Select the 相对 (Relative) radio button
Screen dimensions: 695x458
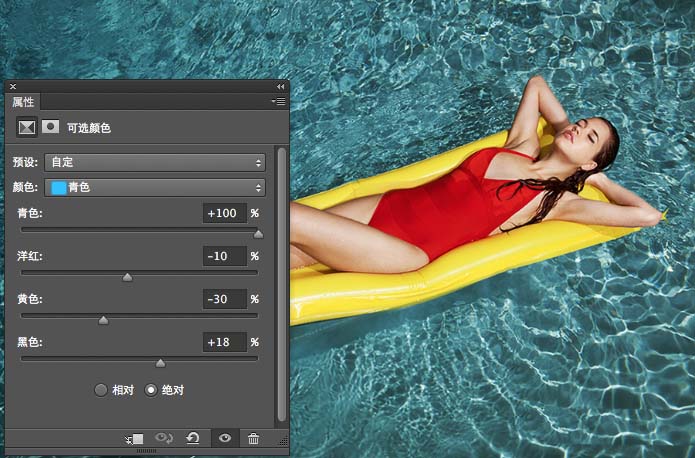tap(101, 390)
